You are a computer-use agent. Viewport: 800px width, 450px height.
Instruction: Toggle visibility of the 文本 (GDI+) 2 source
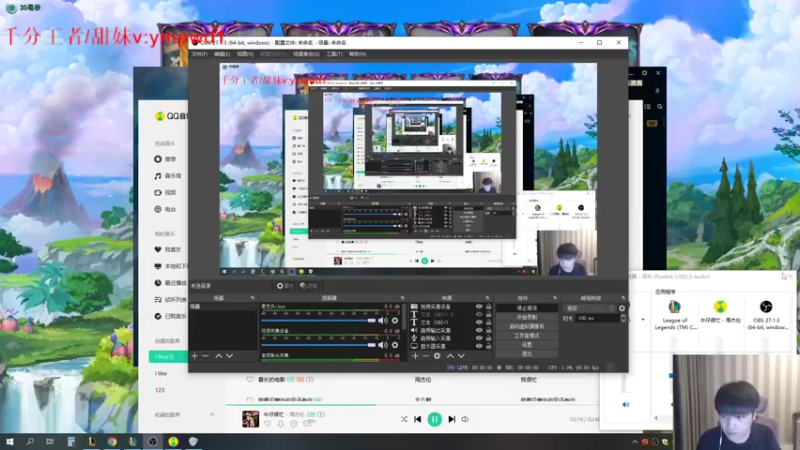(x=479, y=314)
